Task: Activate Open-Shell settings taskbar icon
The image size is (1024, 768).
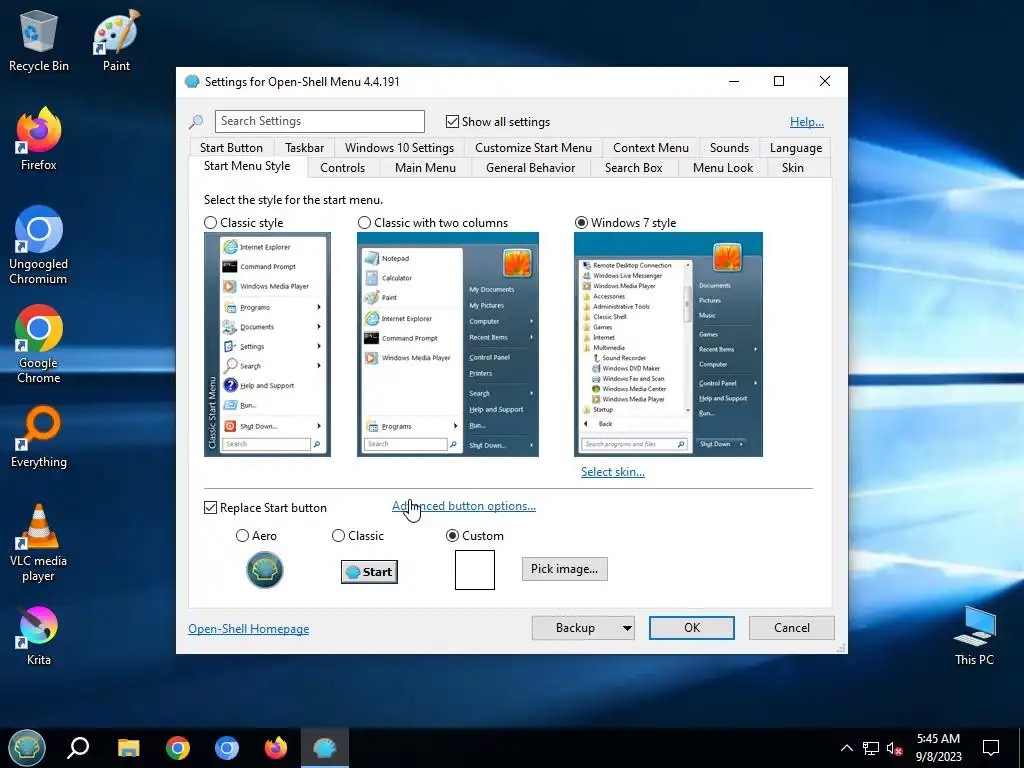Action: tap(325, 747)
